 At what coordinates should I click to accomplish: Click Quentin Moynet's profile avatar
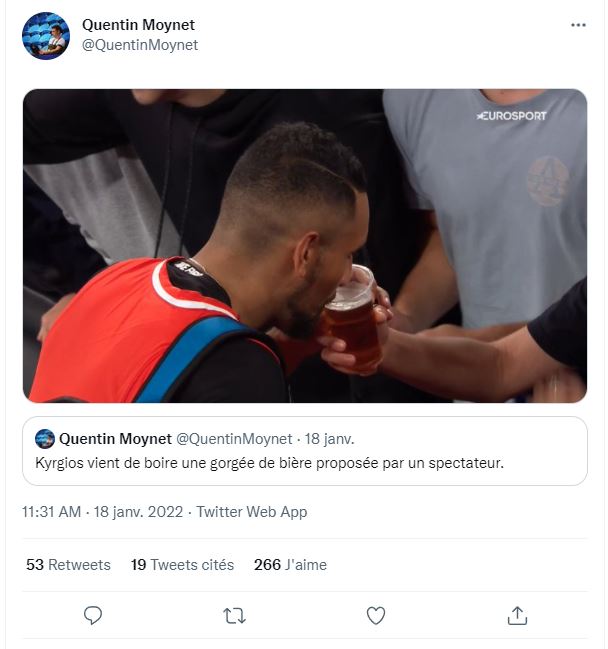46,36
